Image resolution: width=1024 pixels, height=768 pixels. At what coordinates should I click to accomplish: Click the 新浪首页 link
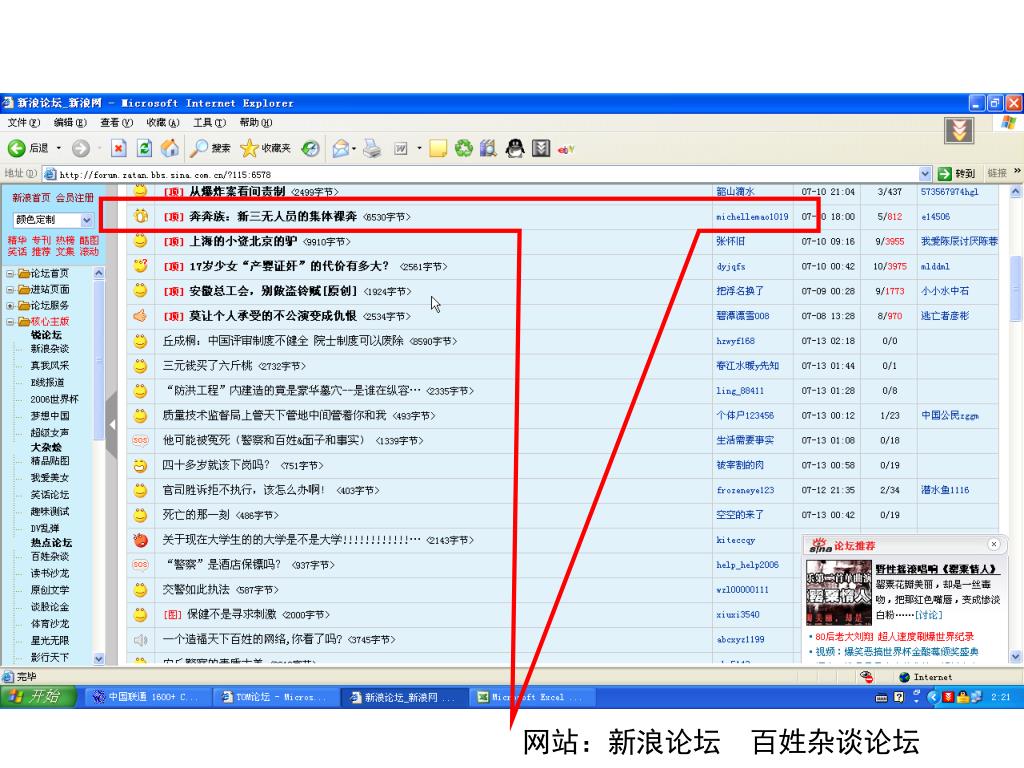pos(31,198)
